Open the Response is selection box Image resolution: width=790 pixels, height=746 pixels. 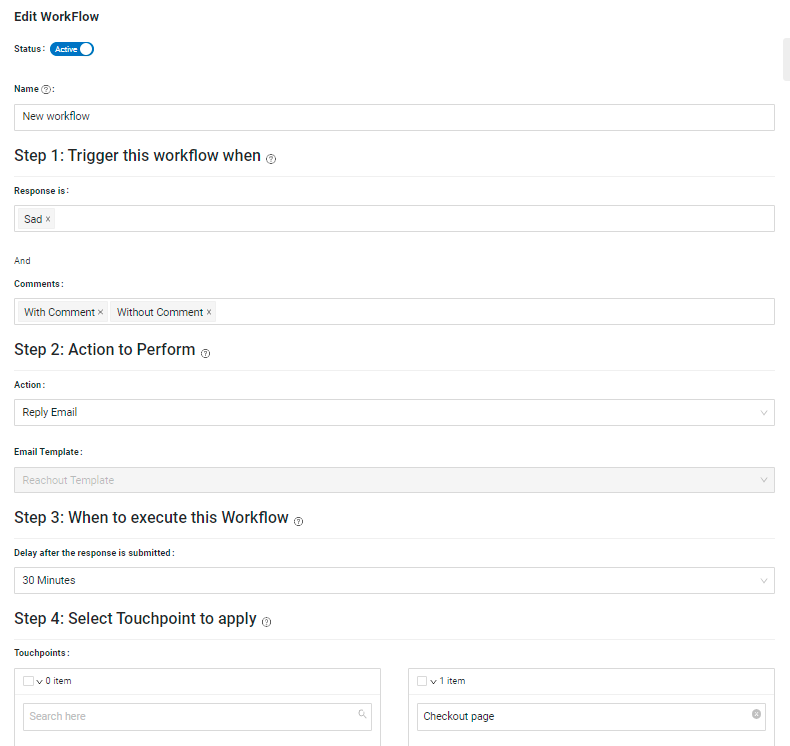click(394, 219)
